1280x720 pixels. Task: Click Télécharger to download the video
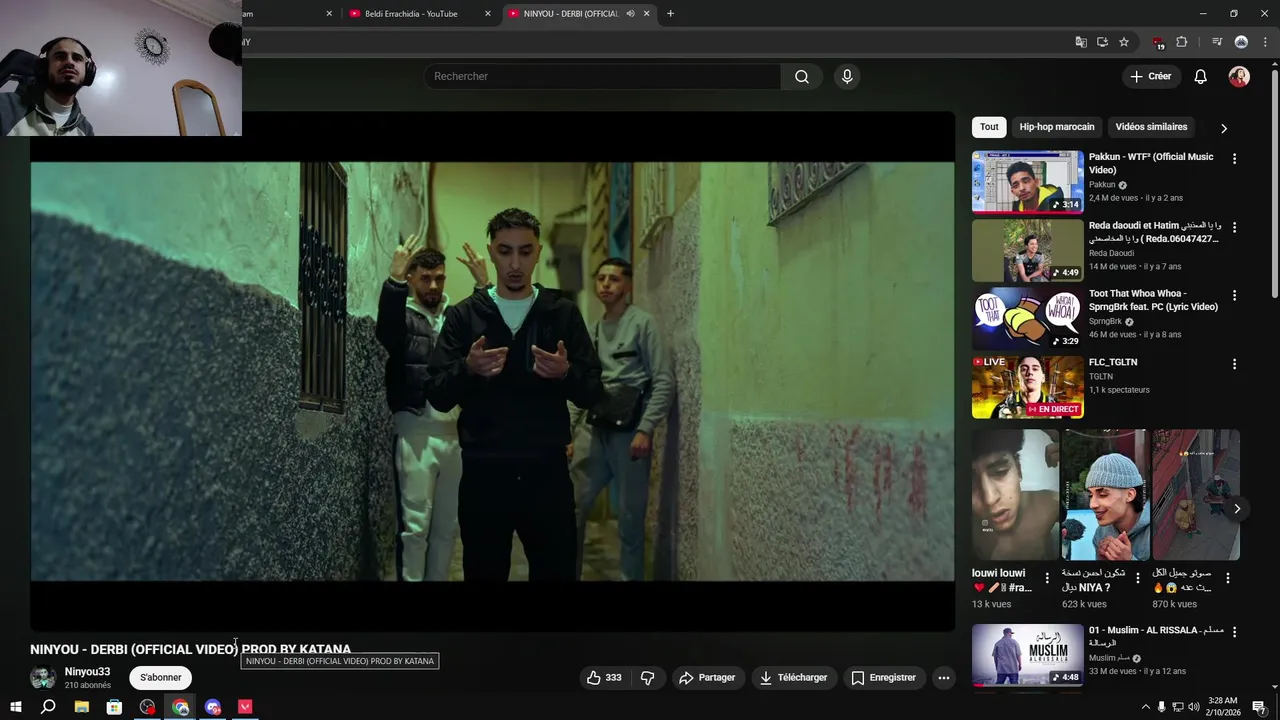pos(794,678)
